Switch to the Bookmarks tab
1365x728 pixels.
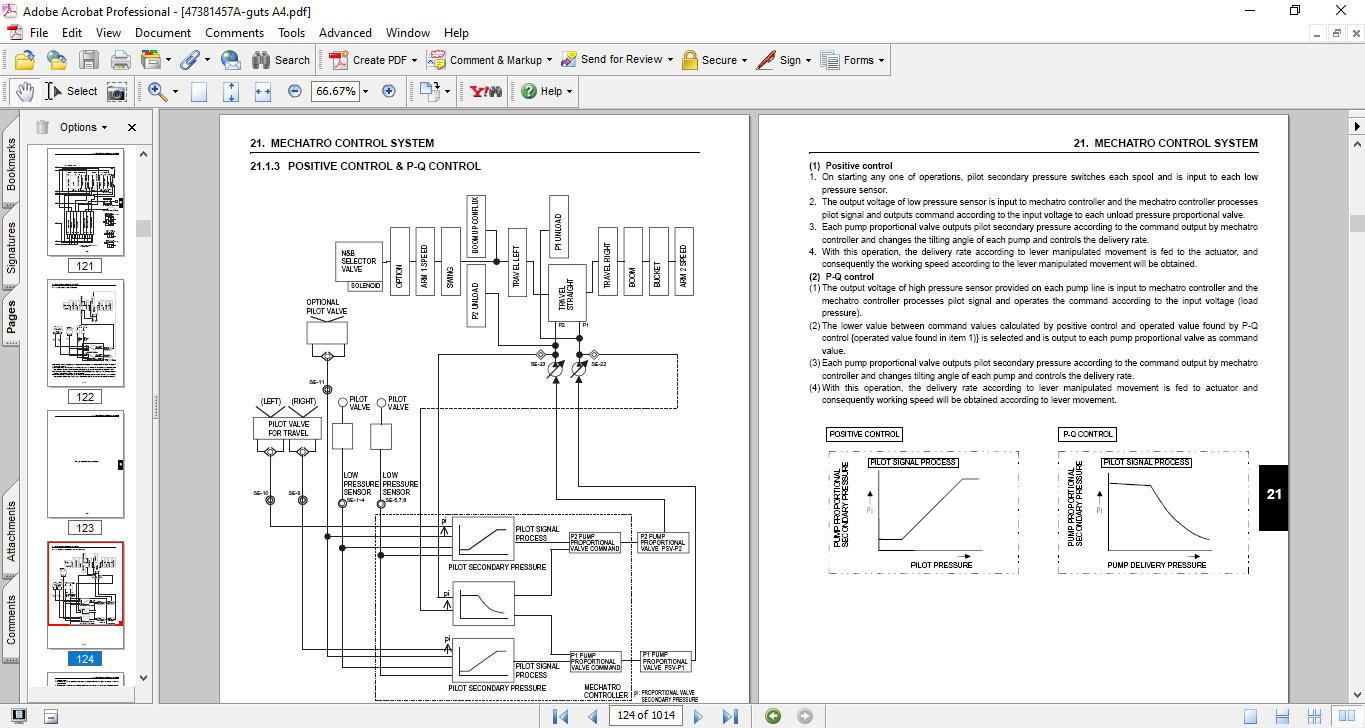(12, 165)
